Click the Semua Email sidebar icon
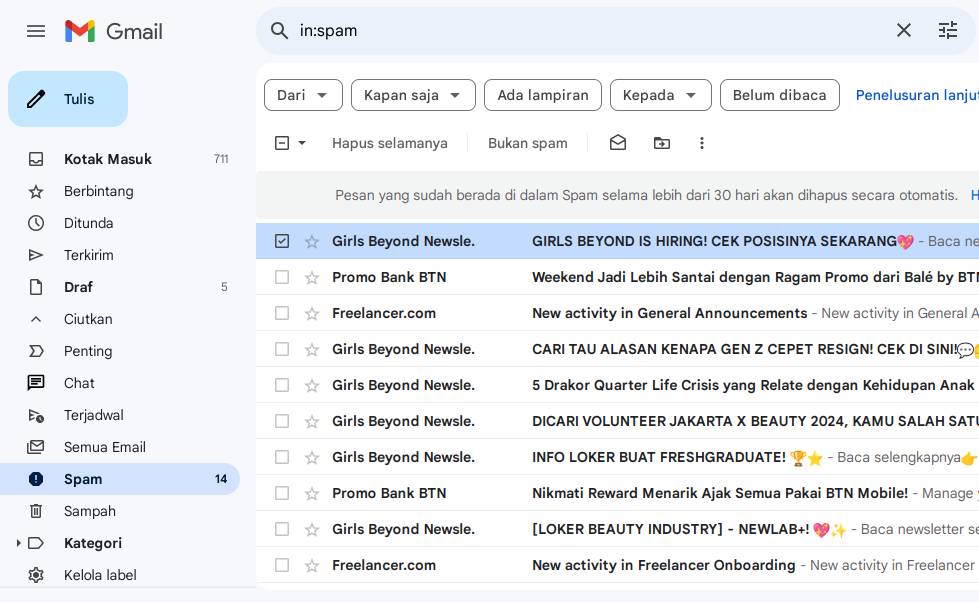 36,447
